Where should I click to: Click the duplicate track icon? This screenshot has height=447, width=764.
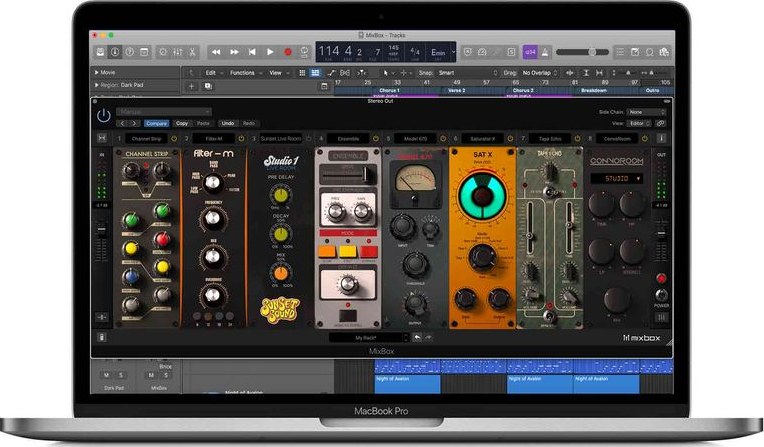pyautogui.click(x=208, y=86)
